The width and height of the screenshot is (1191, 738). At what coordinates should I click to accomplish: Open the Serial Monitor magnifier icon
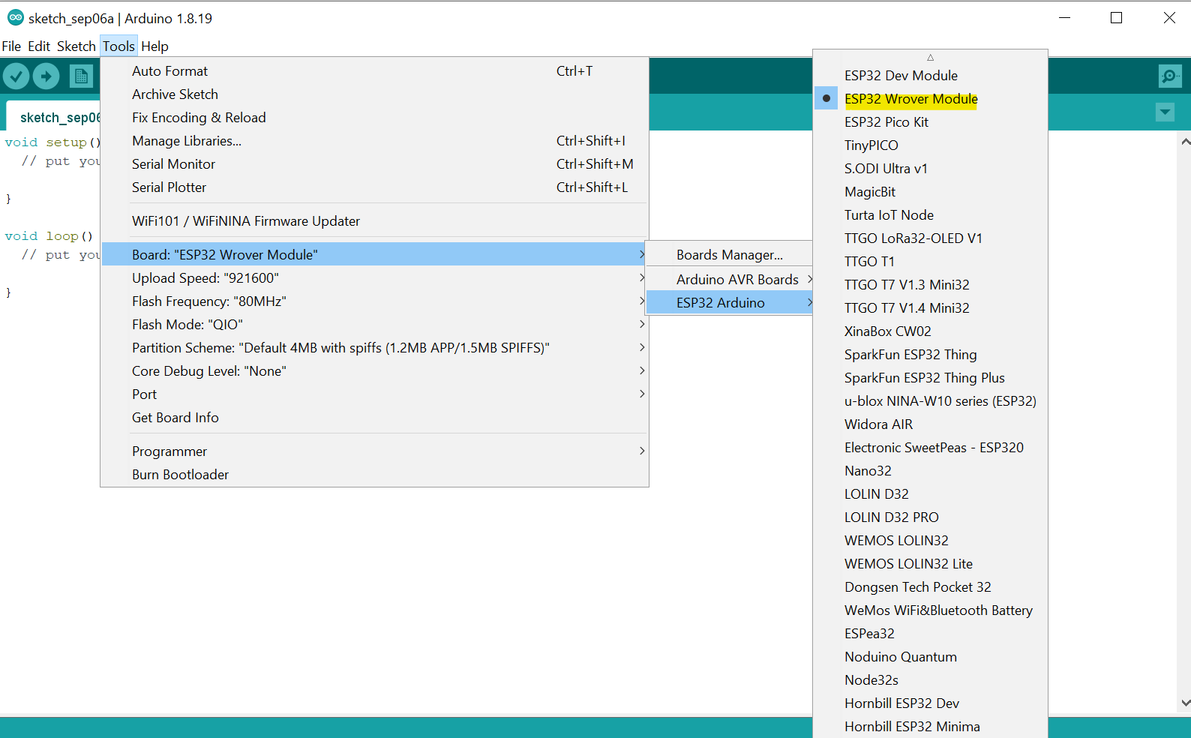pos(1169,76)
